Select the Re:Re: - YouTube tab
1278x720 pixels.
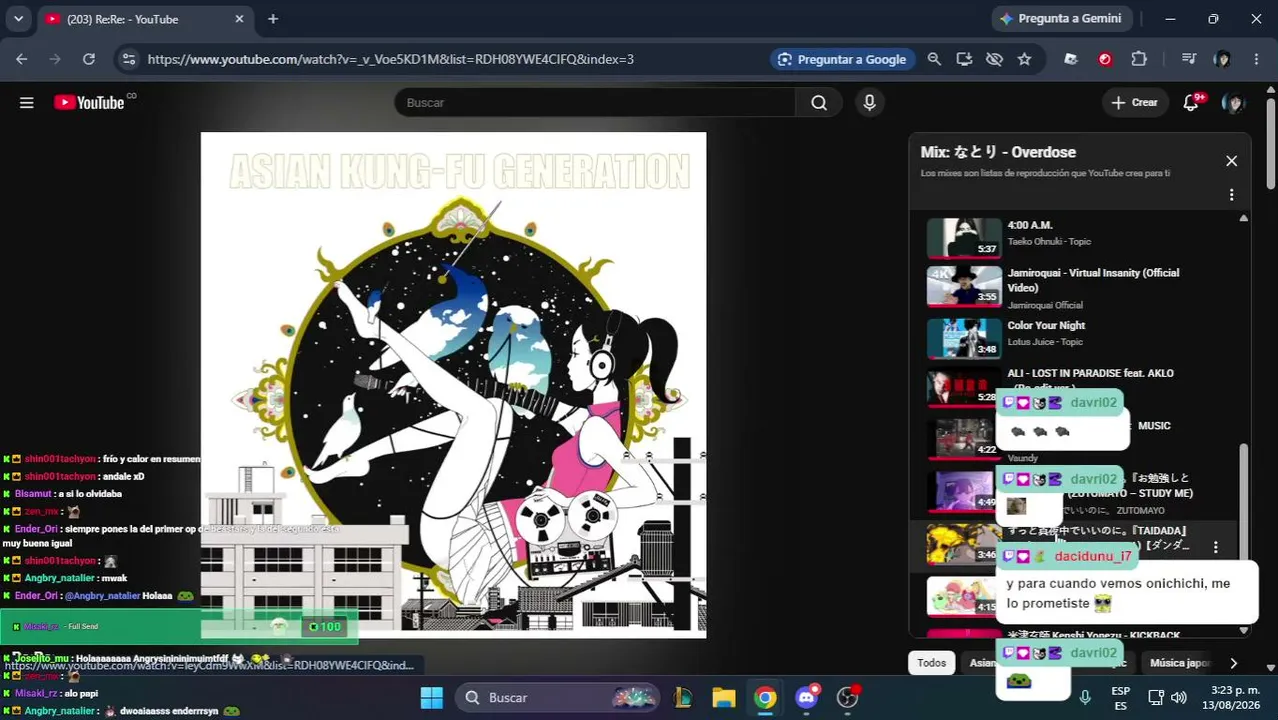tap(145, 19)
